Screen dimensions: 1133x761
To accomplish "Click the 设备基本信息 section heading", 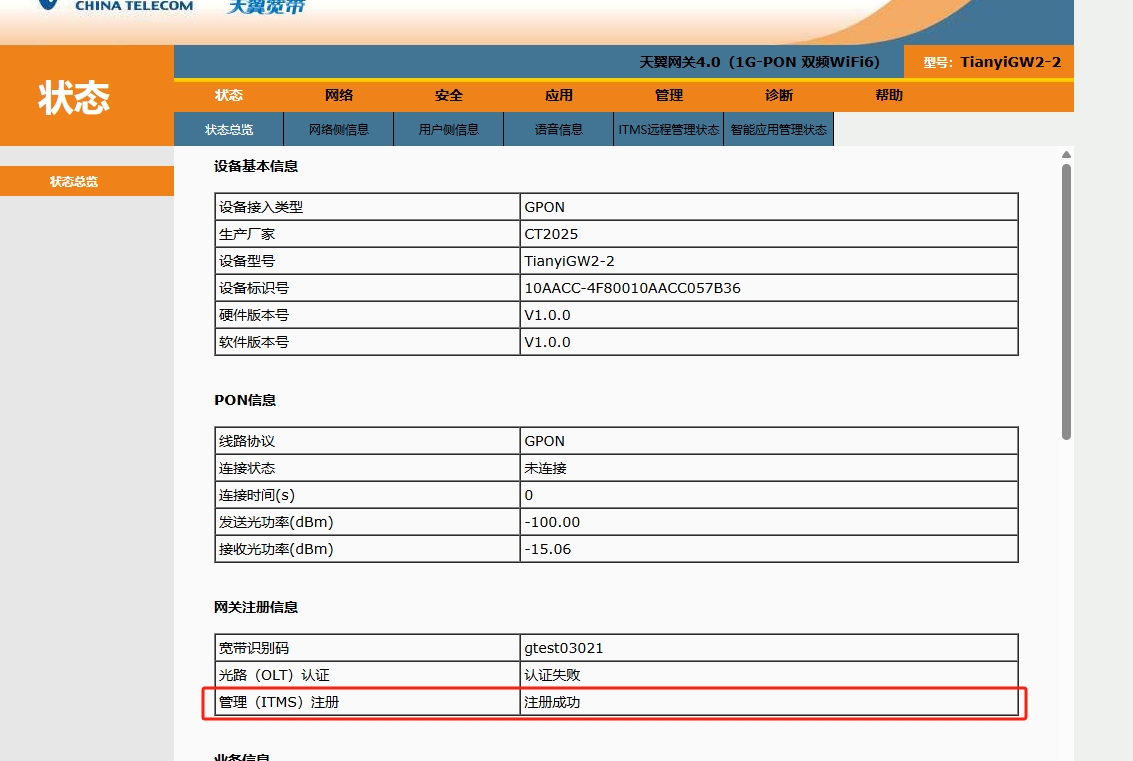I will coord(256,166).
